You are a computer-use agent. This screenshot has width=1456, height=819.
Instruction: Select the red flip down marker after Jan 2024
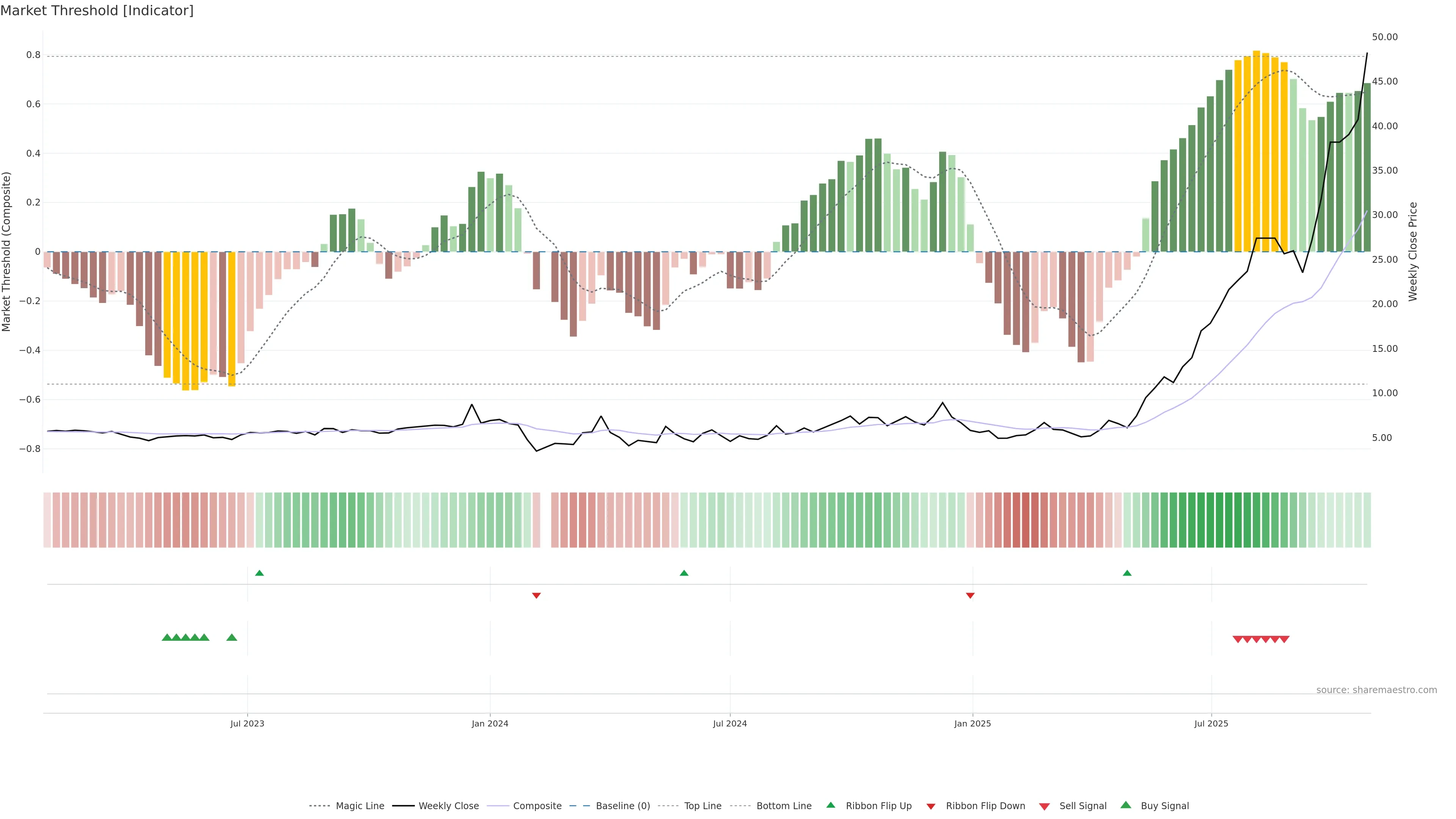click(x=537, y=595)
